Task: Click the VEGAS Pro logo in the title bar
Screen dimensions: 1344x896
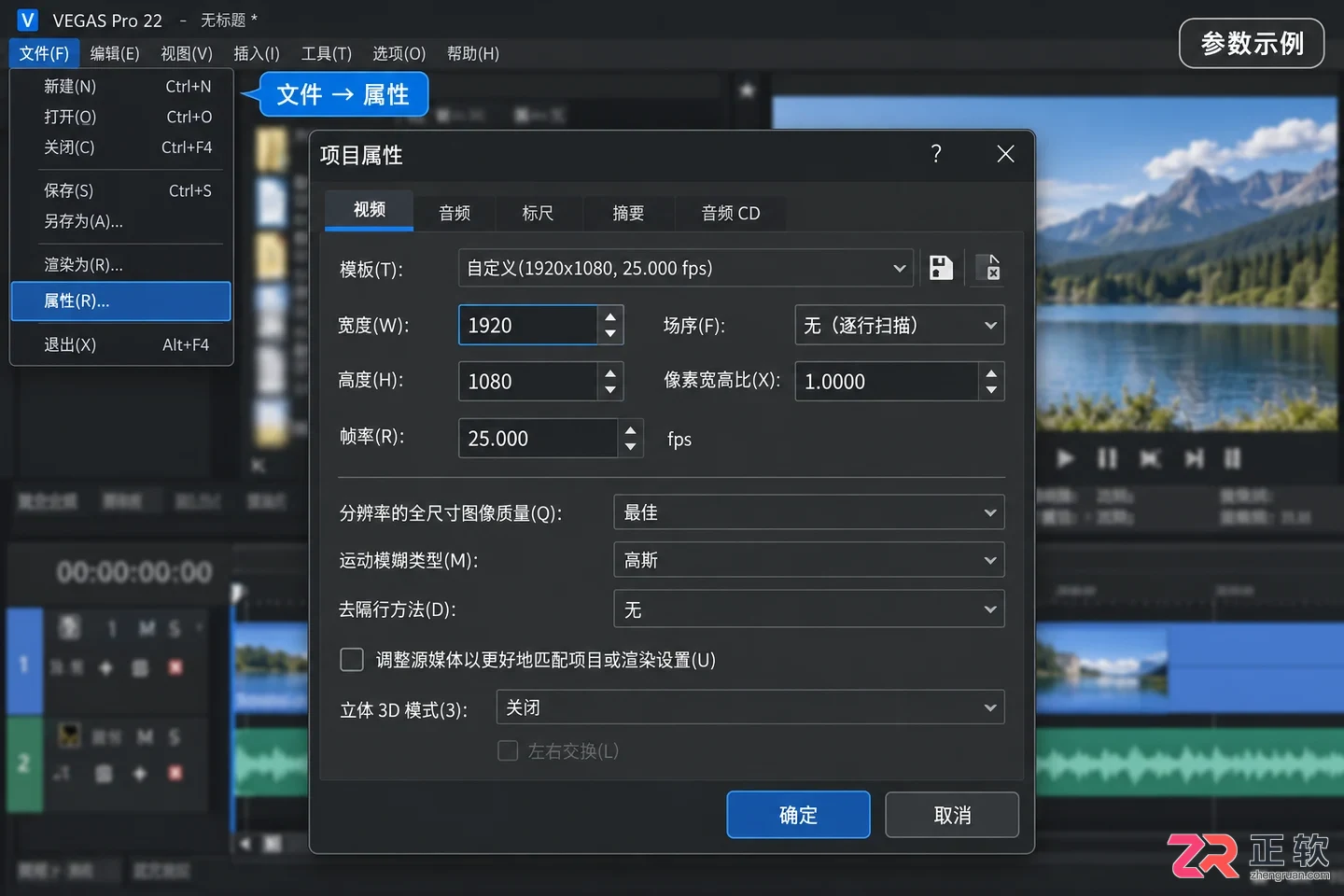Action: click(x=27, y=20)
